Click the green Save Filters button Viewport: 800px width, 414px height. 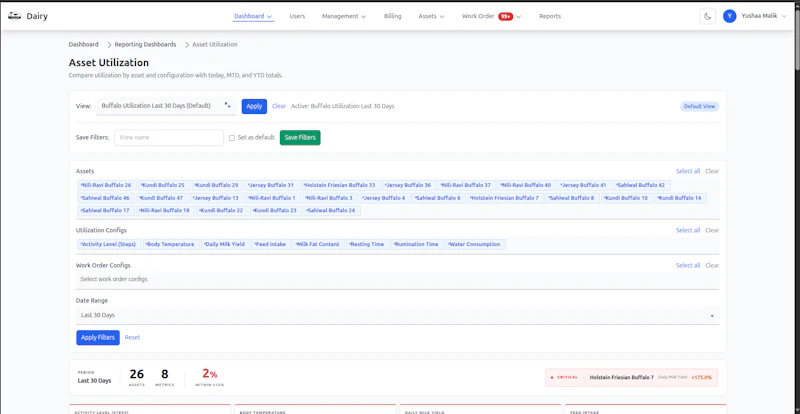(x=300, y=137)
